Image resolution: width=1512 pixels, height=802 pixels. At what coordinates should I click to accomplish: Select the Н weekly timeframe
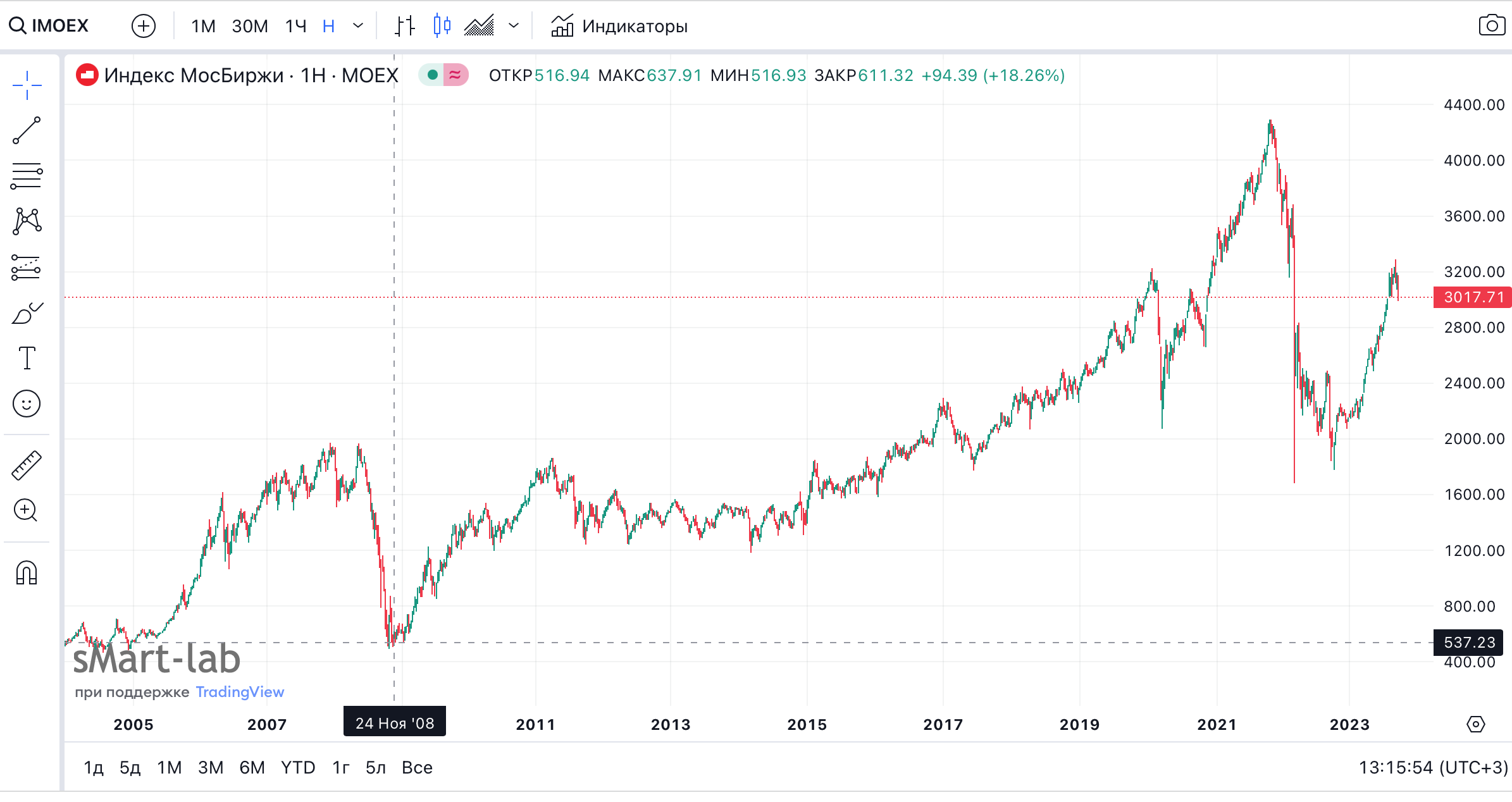(x=328, y=26)
